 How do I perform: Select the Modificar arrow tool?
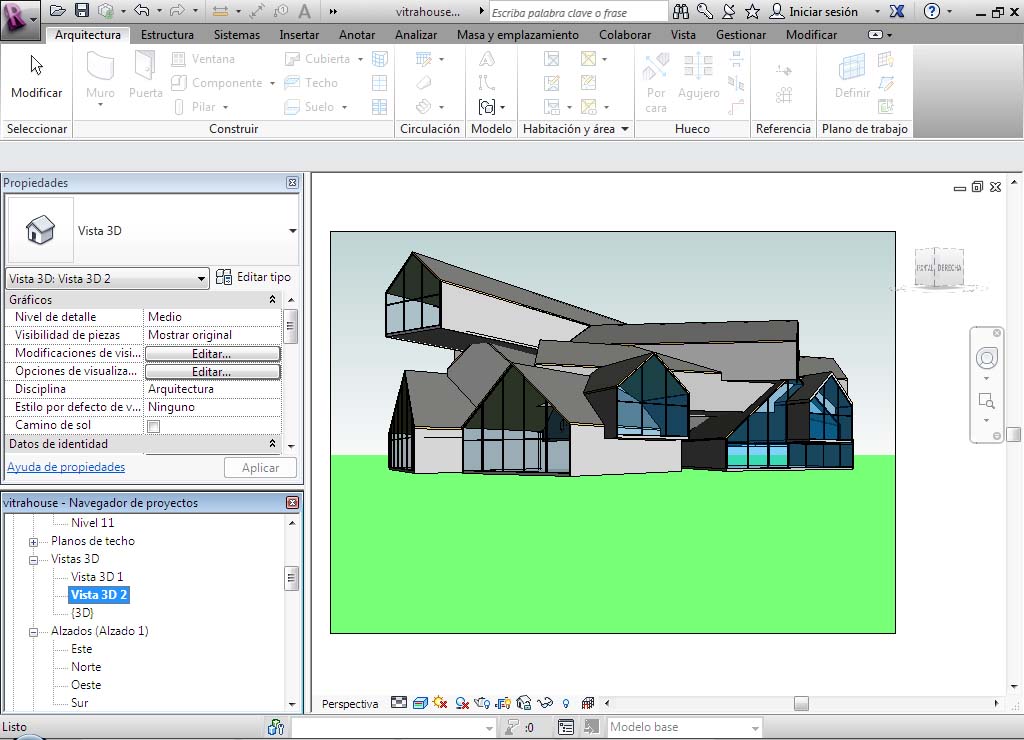point(36,77)
